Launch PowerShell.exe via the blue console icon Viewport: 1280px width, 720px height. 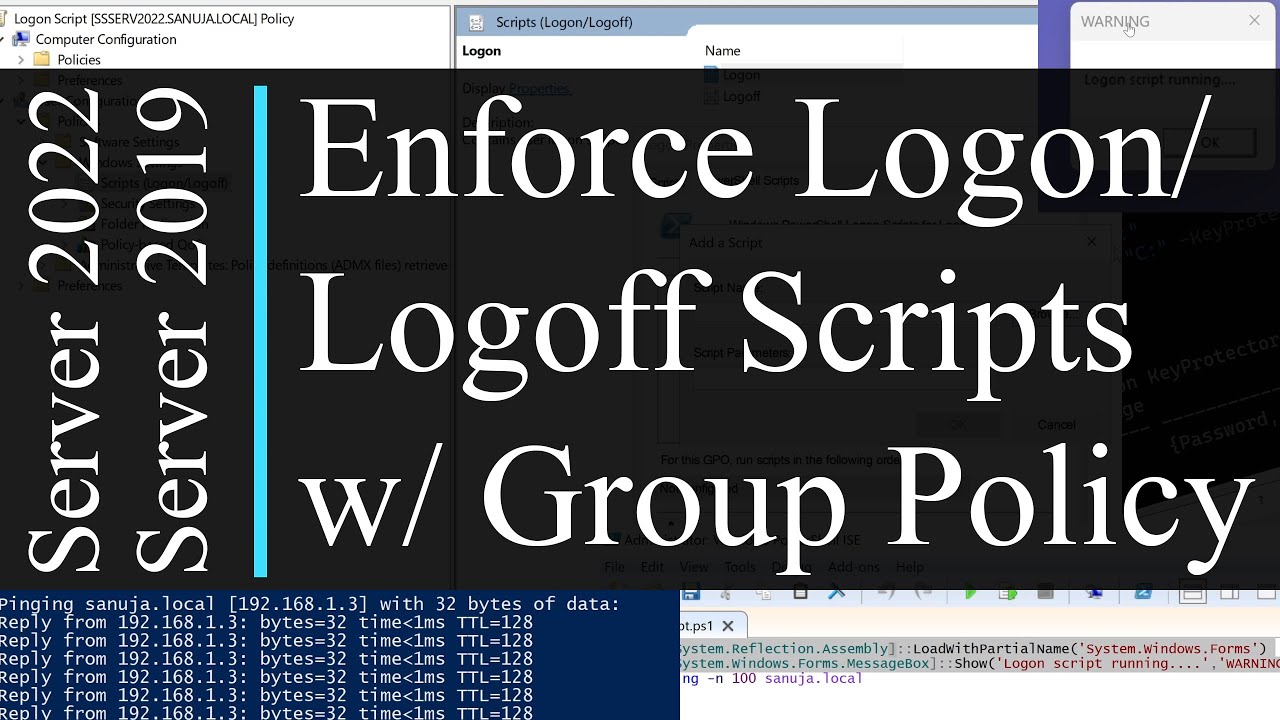coord(1144,592)
